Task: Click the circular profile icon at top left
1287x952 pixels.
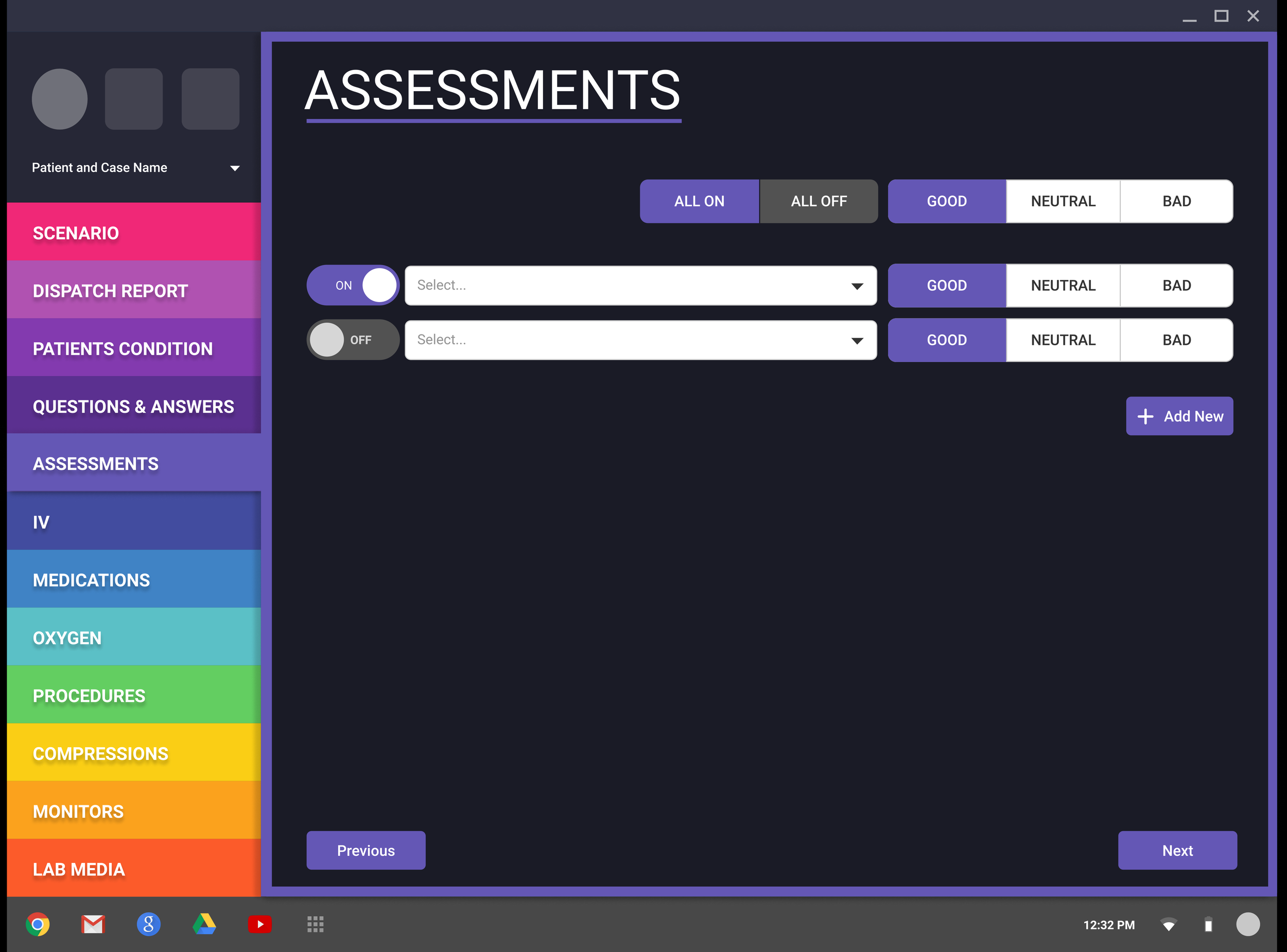Action: [x=59, y=99]
